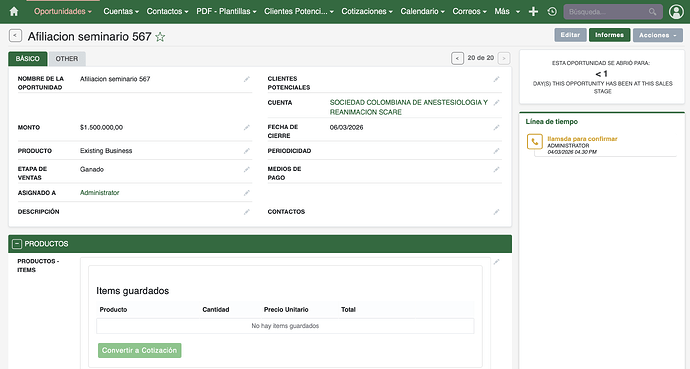Edit Nombre de la Oportunidad field pencil
Screen dimensions: 690x369
click(246, 79)
